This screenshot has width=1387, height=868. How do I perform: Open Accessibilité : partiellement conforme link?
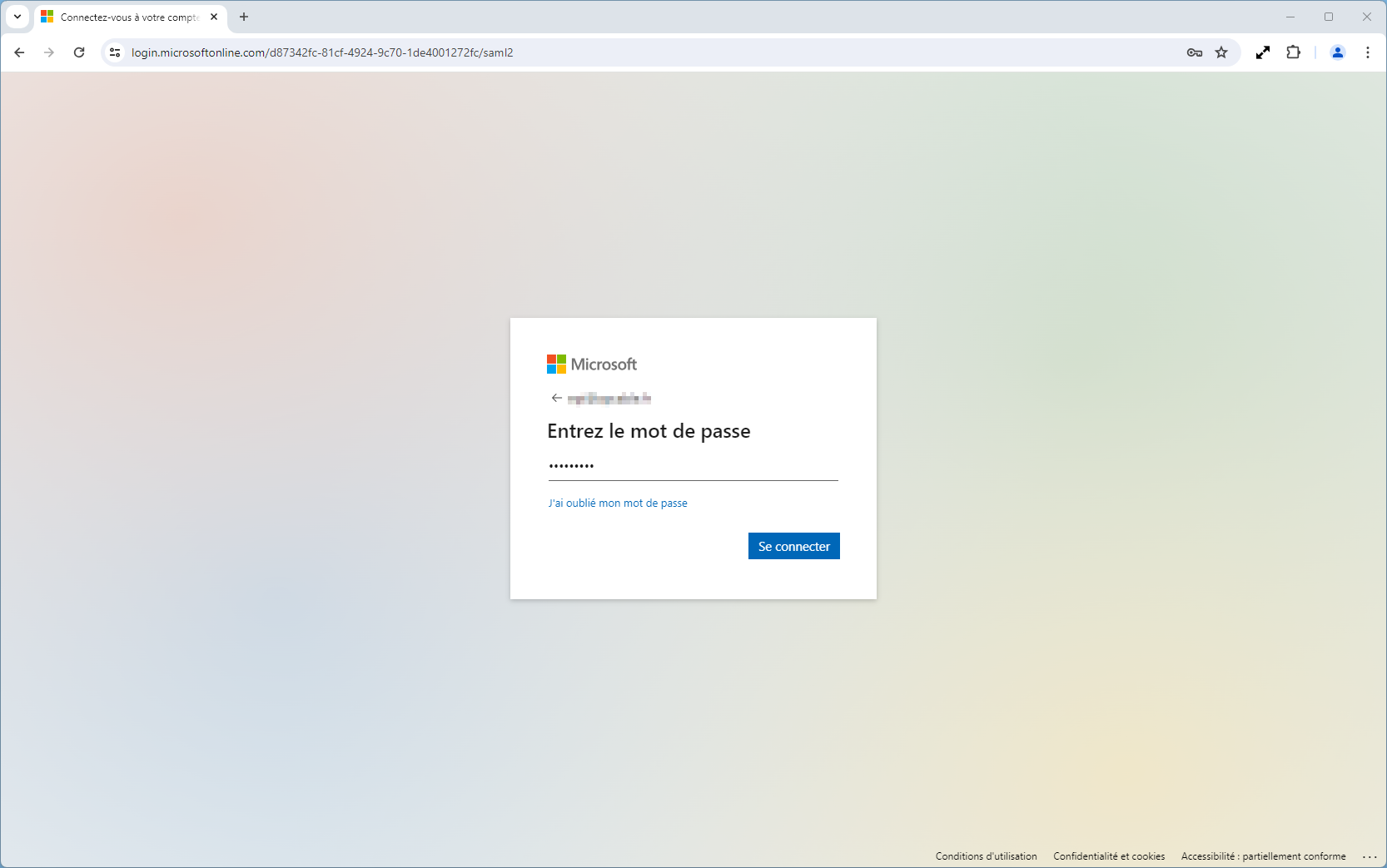(x=1263, y=856)
